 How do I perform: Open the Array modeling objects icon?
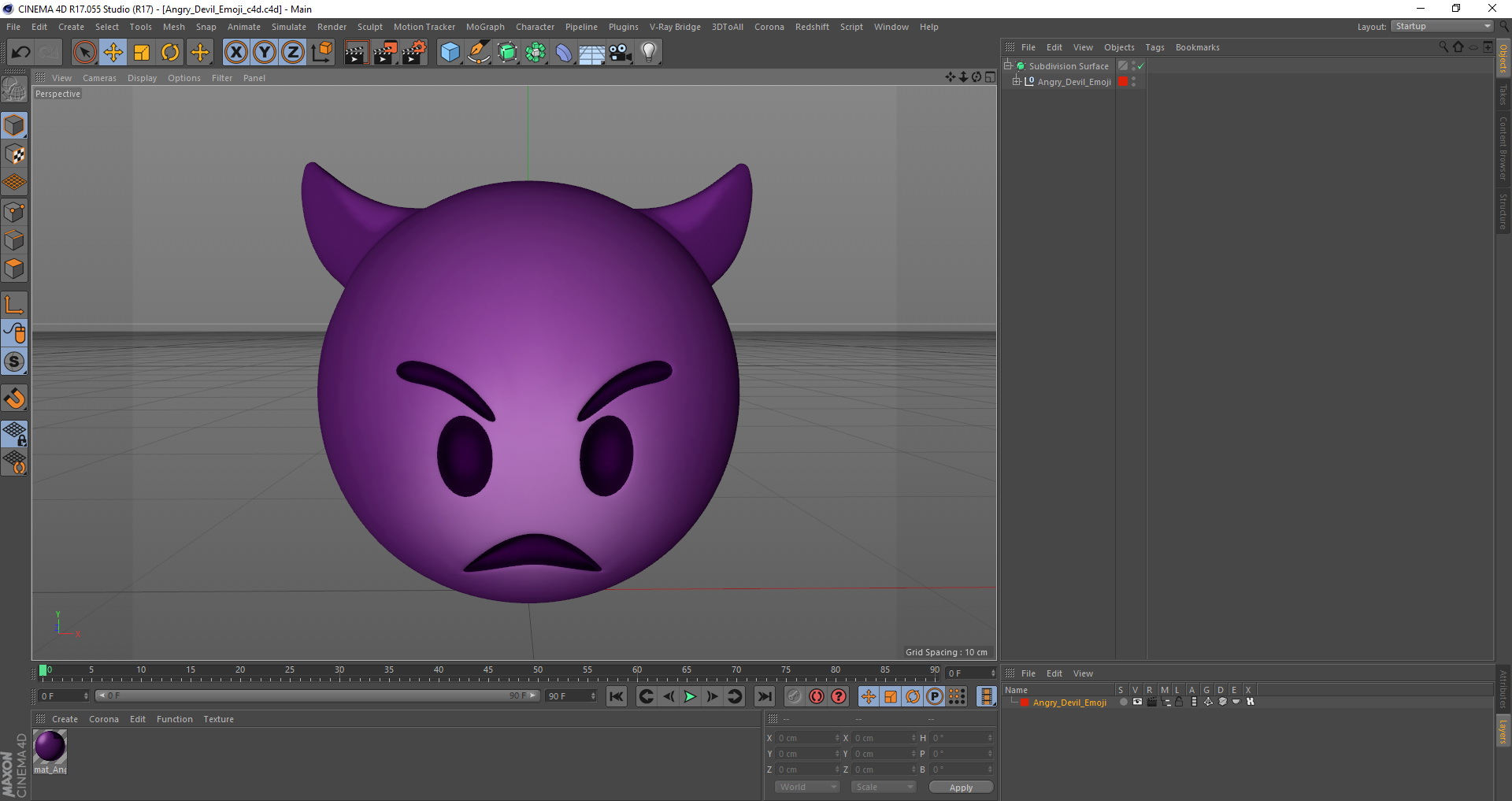pos(536,53)
